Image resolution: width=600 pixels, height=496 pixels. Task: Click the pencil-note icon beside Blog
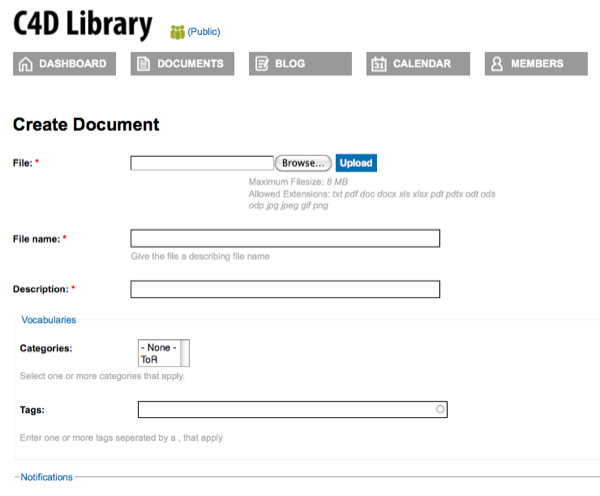point(261,64)
